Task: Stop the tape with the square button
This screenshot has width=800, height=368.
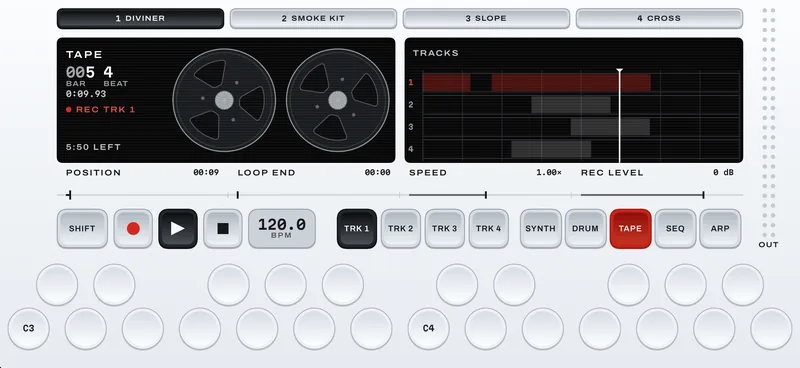Action: [x=223, y=229]
